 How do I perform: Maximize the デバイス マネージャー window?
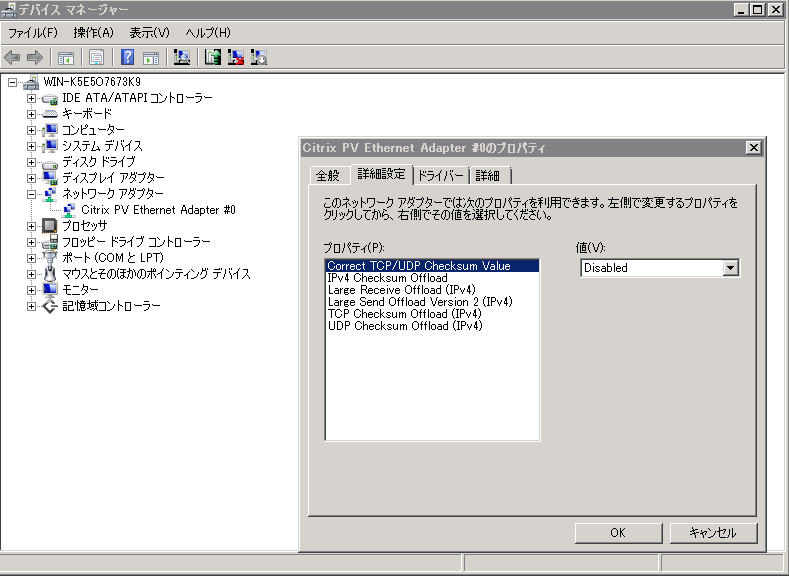click(x=757, y=10)
